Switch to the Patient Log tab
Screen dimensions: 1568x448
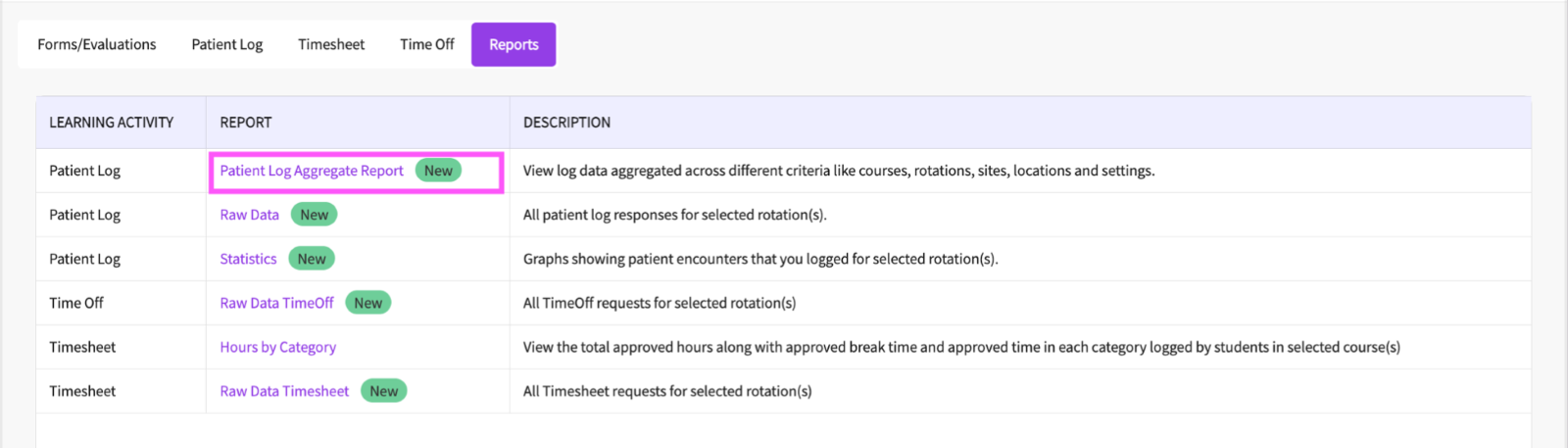[226, 44]
